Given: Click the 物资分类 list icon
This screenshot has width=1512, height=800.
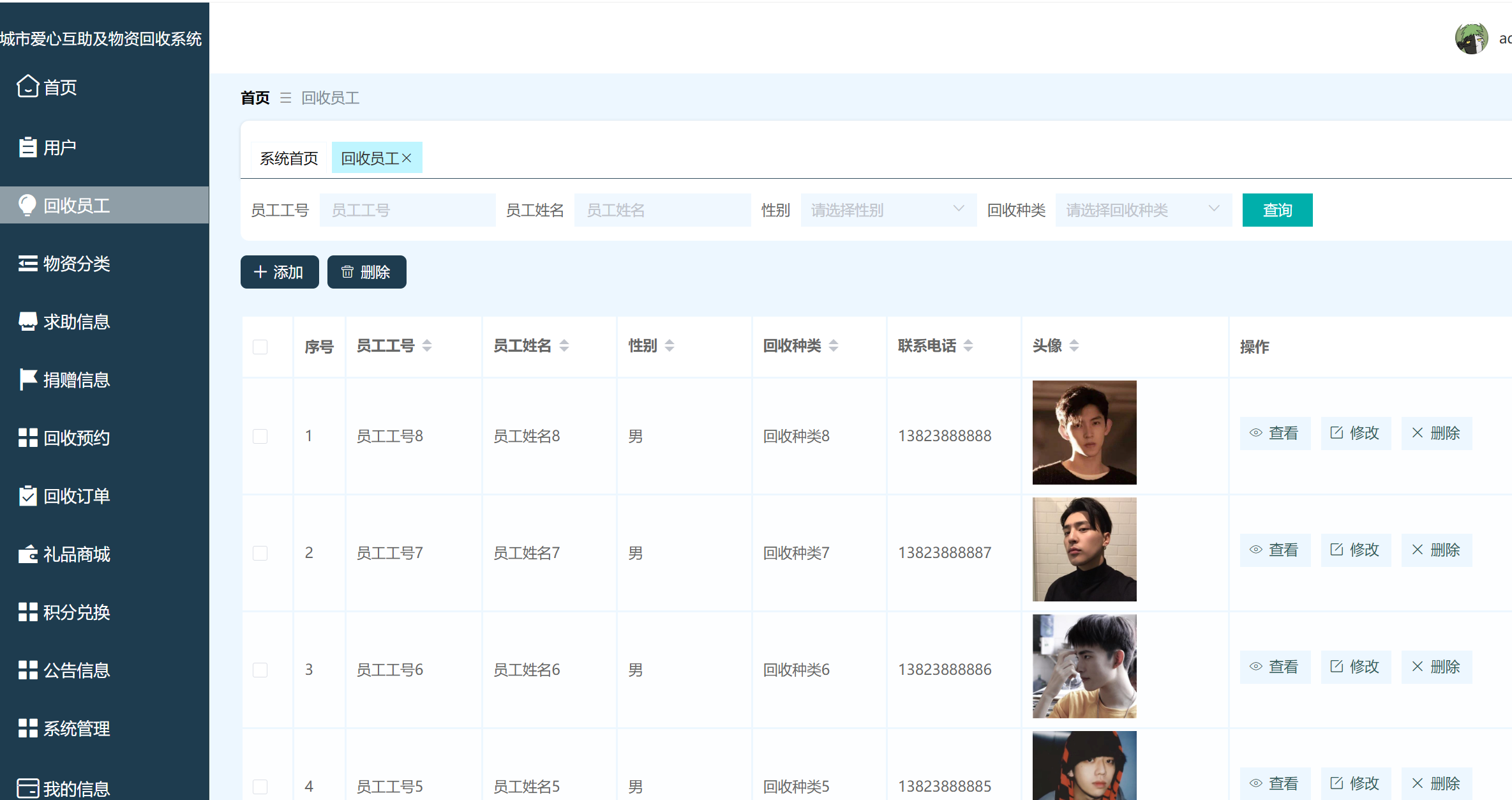Looking at the screenshot, I should 27,264.
